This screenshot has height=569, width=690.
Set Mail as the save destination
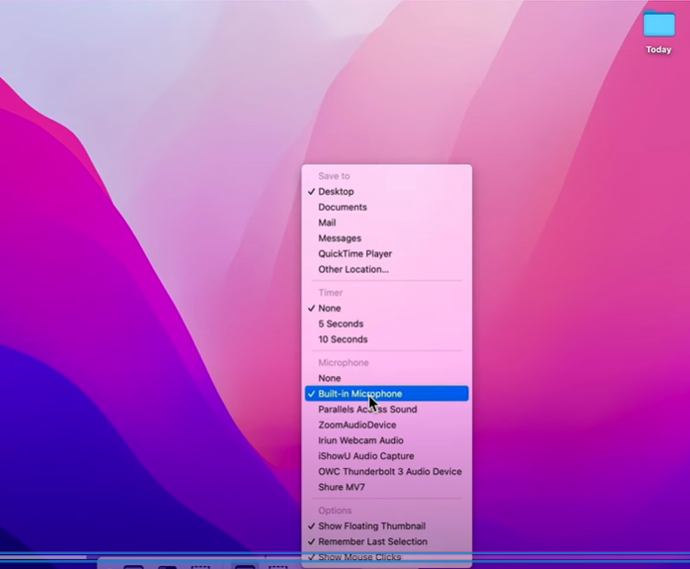point(386,223)
